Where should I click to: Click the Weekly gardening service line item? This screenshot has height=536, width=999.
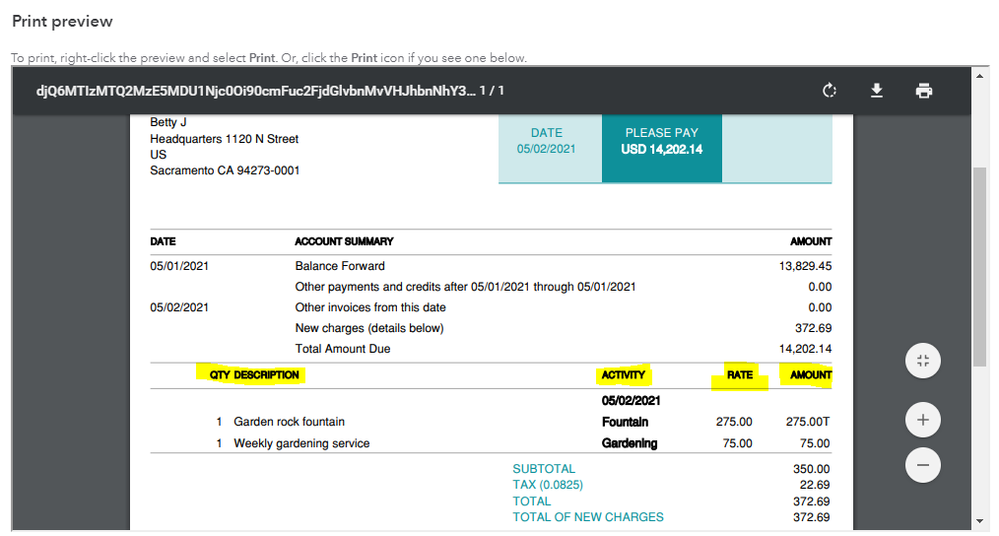pyautogui.click(x=301, y=443)
